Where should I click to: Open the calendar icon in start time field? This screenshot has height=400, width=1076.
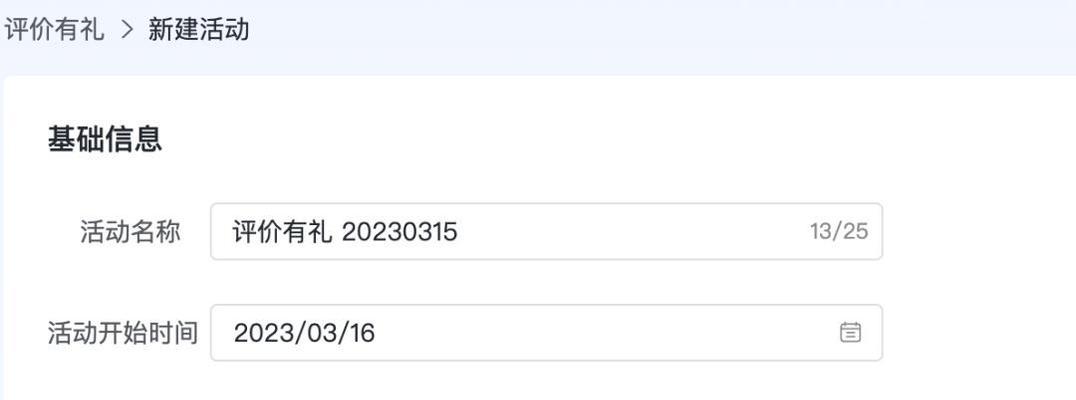point(850,333)
